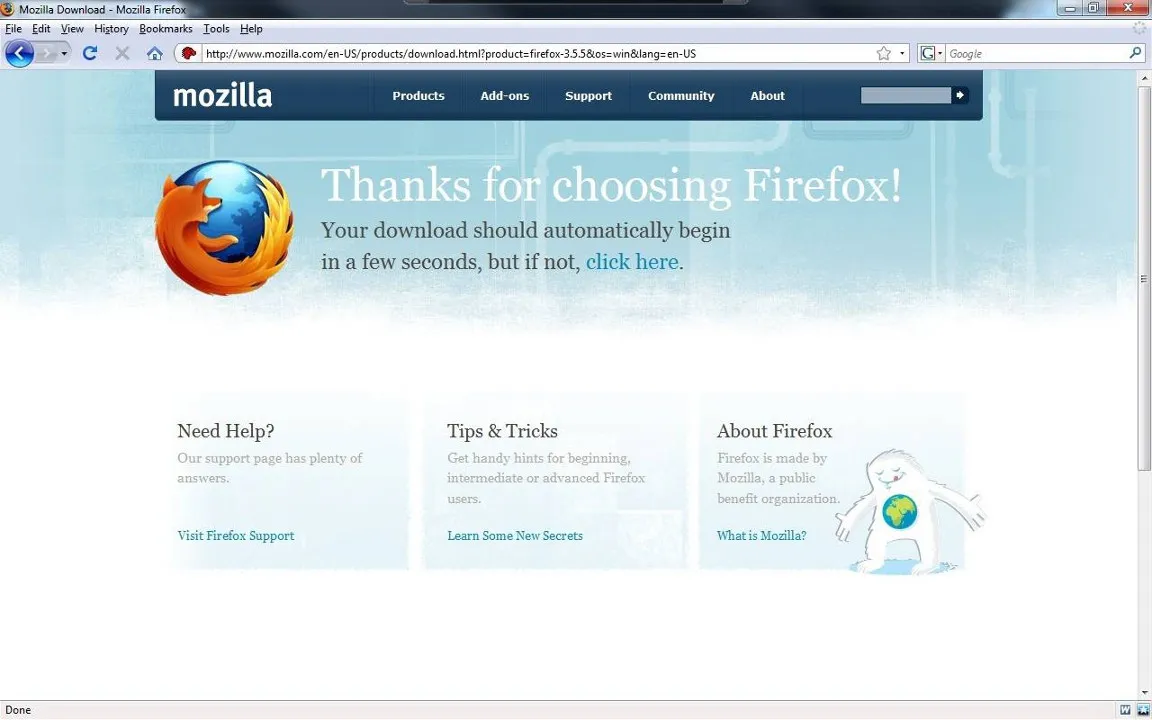Image resolution: width=1152 pixels, height=720 pixels.
Task: Open the What is Mozilla? link
Action: click(761, 536)
